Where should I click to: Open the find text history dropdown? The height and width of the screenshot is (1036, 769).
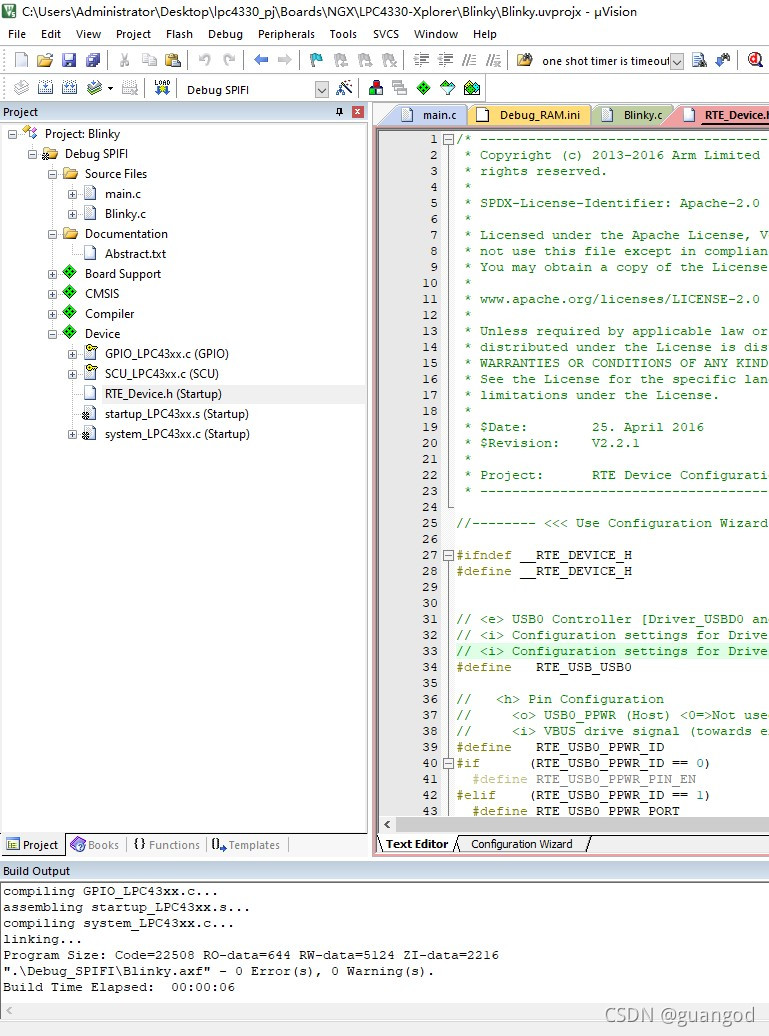click(x=677, y=61)
